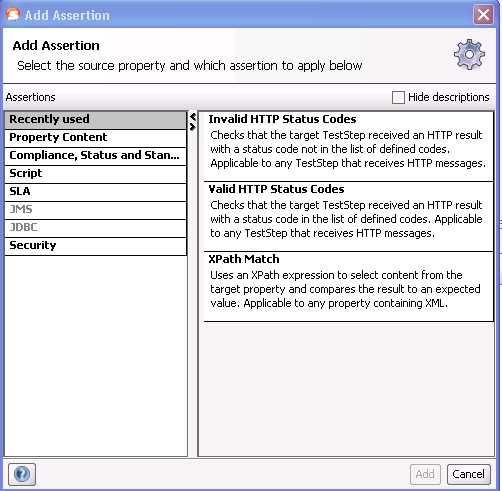Image resolution: width=502 pixels, height=491 pixels.
Task: Click the help question mark icon
Action: pyautogui.click(x=22, y=474)
